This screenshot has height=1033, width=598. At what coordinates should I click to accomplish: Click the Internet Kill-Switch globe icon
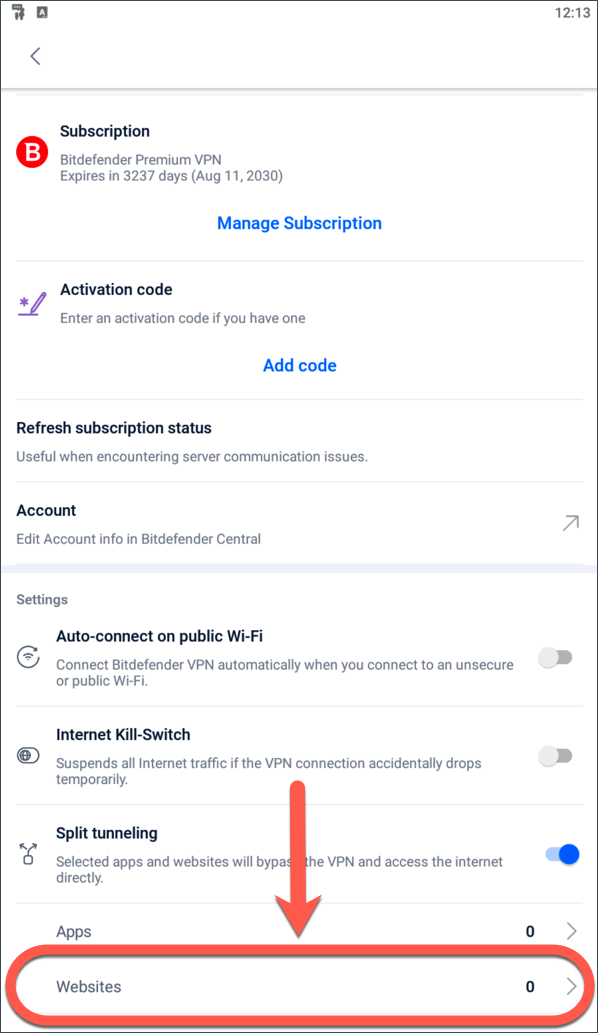point(28,756)
